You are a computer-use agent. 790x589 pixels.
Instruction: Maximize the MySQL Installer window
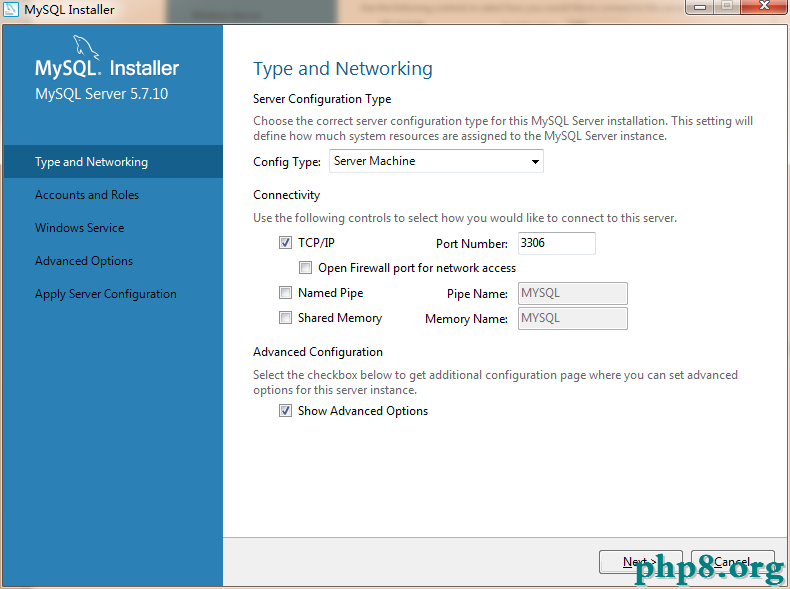(x=727, y=7)
